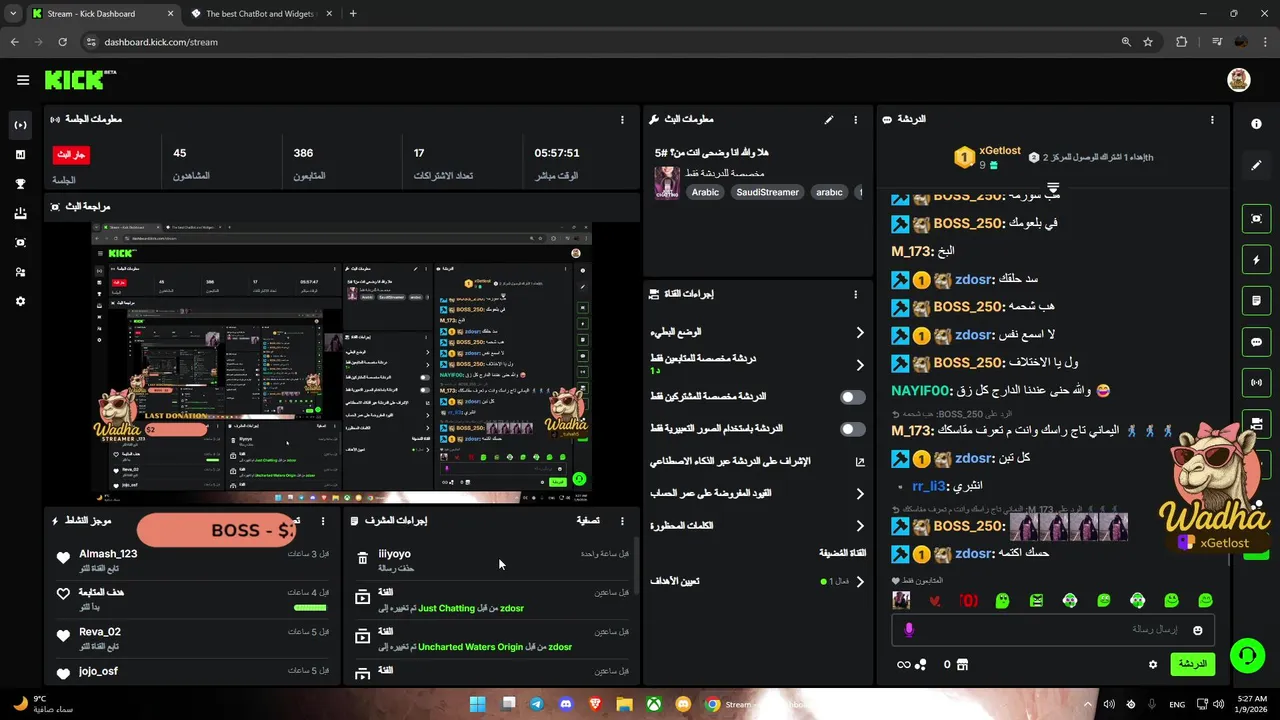
Task: Click the Arabic tag chip
Action: point(705,192)
